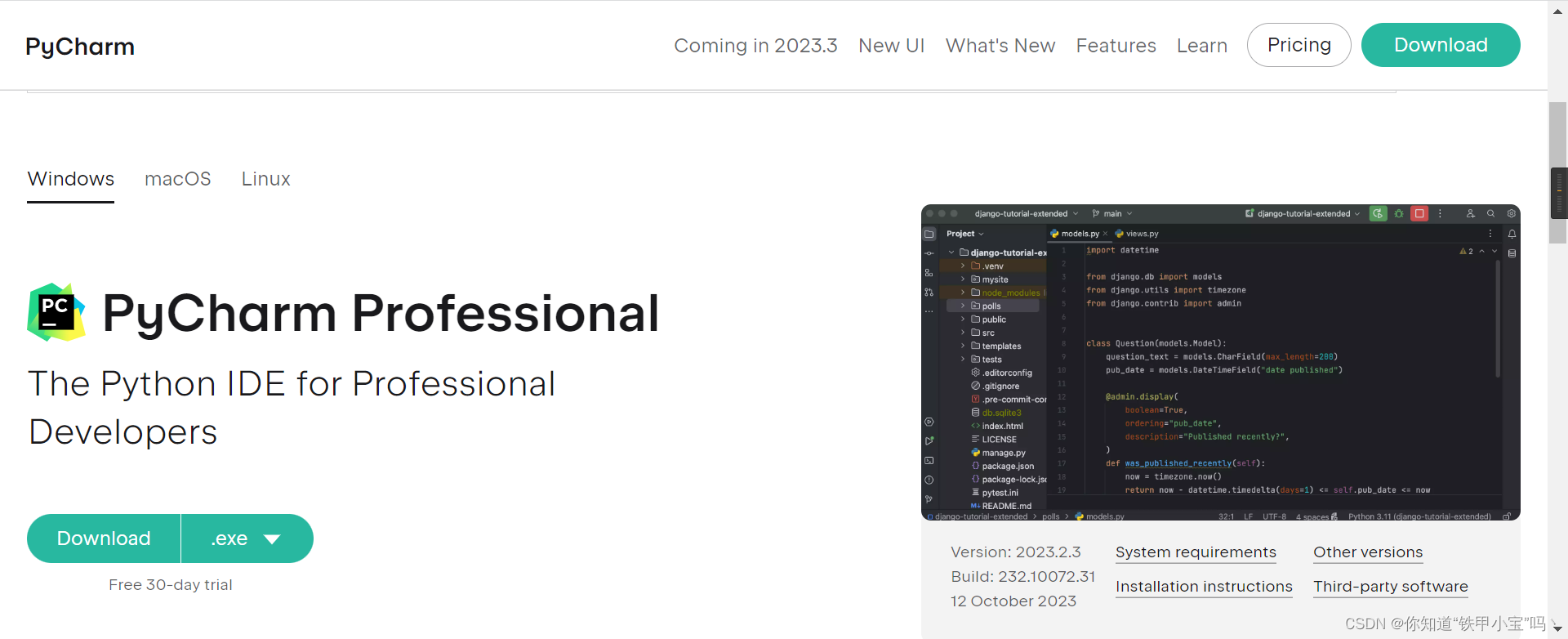
Task: Open the run configuration dropdown in IDE preview
Action: [x=1303, y=214]
